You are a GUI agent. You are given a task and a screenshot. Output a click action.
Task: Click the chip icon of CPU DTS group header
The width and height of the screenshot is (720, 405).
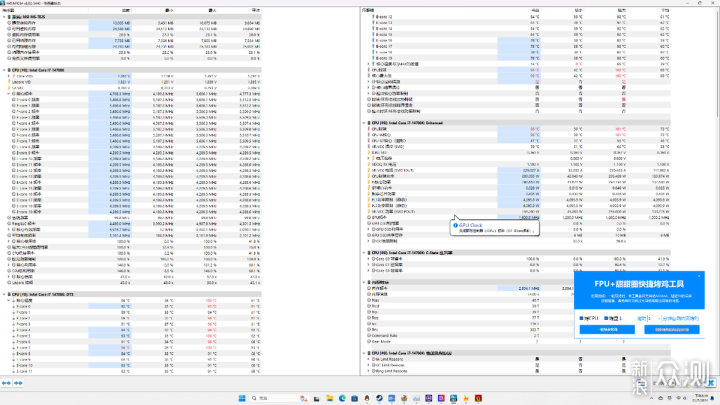coord(9,294)
